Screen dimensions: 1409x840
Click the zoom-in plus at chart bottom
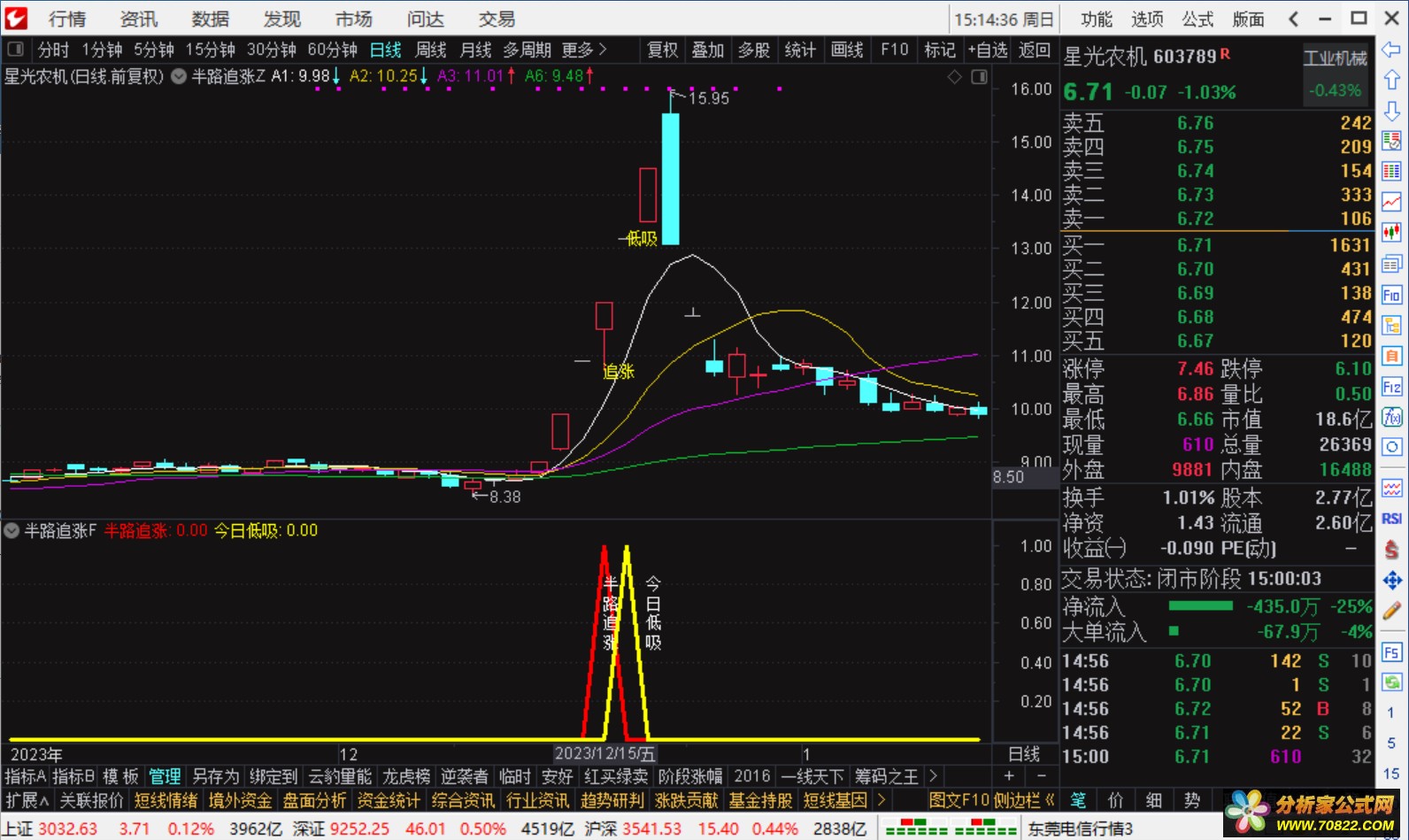pyautogui.click(x=1009, y=776)
